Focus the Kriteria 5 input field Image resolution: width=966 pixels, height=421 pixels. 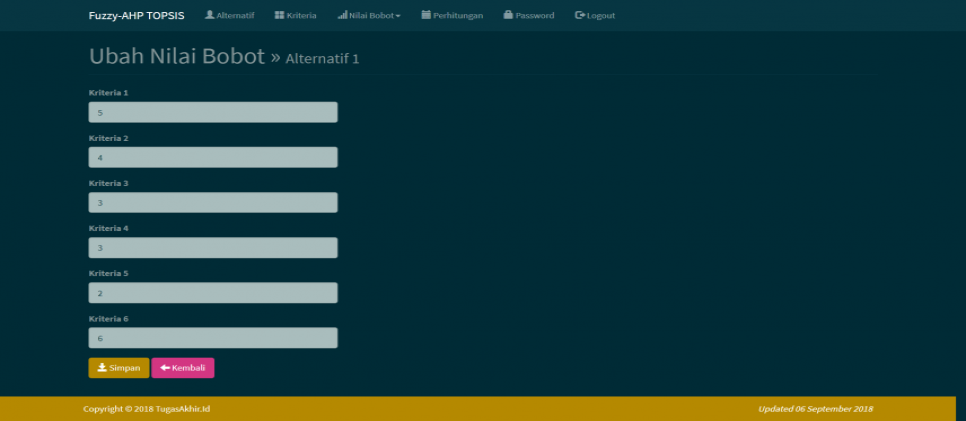tap(213, 293)
